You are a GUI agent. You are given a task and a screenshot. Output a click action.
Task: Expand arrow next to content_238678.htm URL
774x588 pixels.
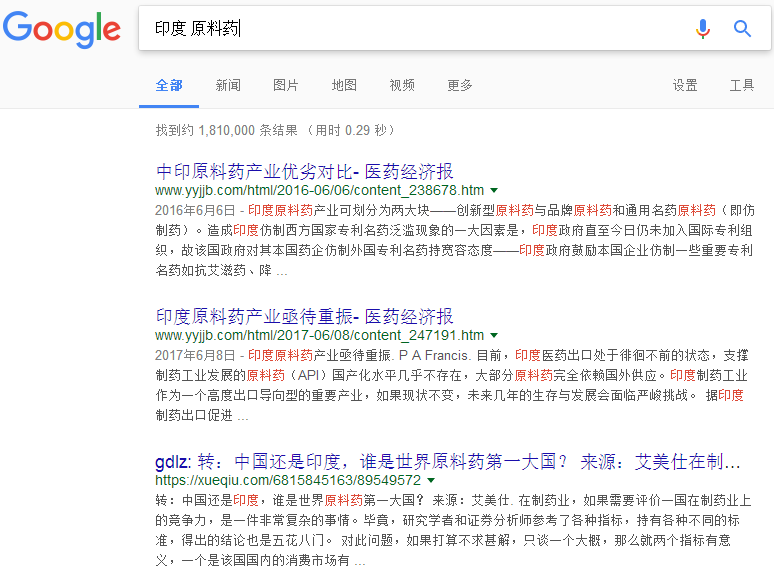[x=494, y=191]
